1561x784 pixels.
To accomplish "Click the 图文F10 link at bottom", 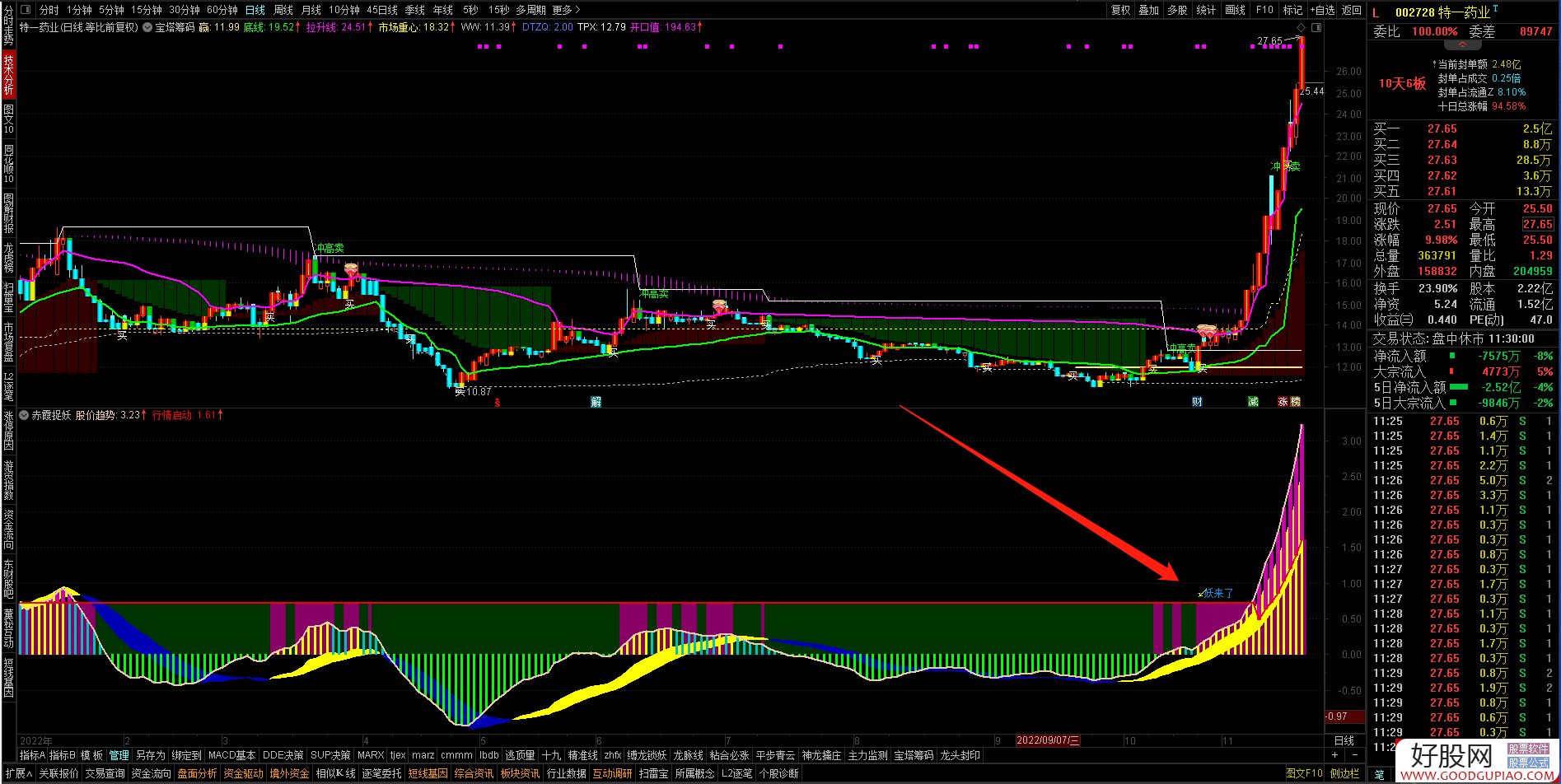I will point(1304,773).
